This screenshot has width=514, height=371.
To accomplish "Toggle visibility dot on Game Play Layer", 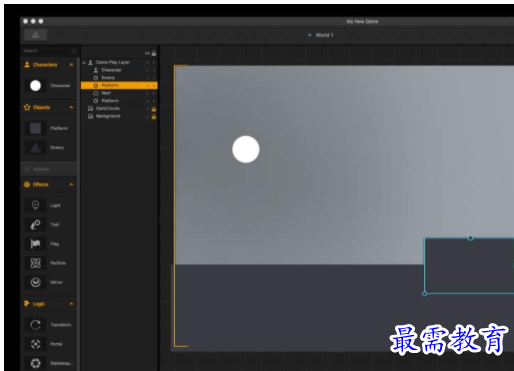I will pyautogui.click(x=147, y=62).
